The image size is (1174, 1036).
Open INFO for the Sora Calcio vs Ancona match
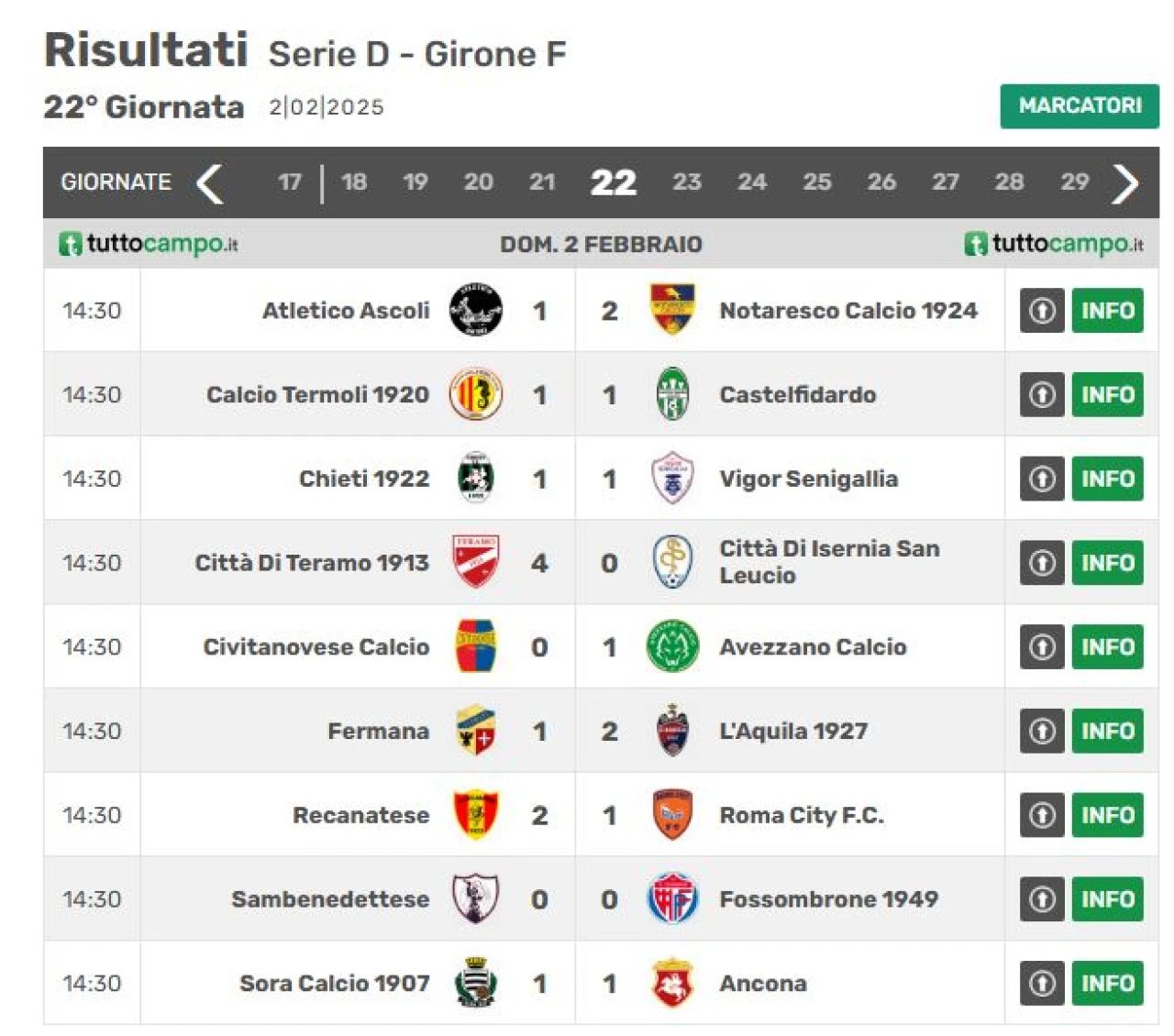coord(1108,983)
